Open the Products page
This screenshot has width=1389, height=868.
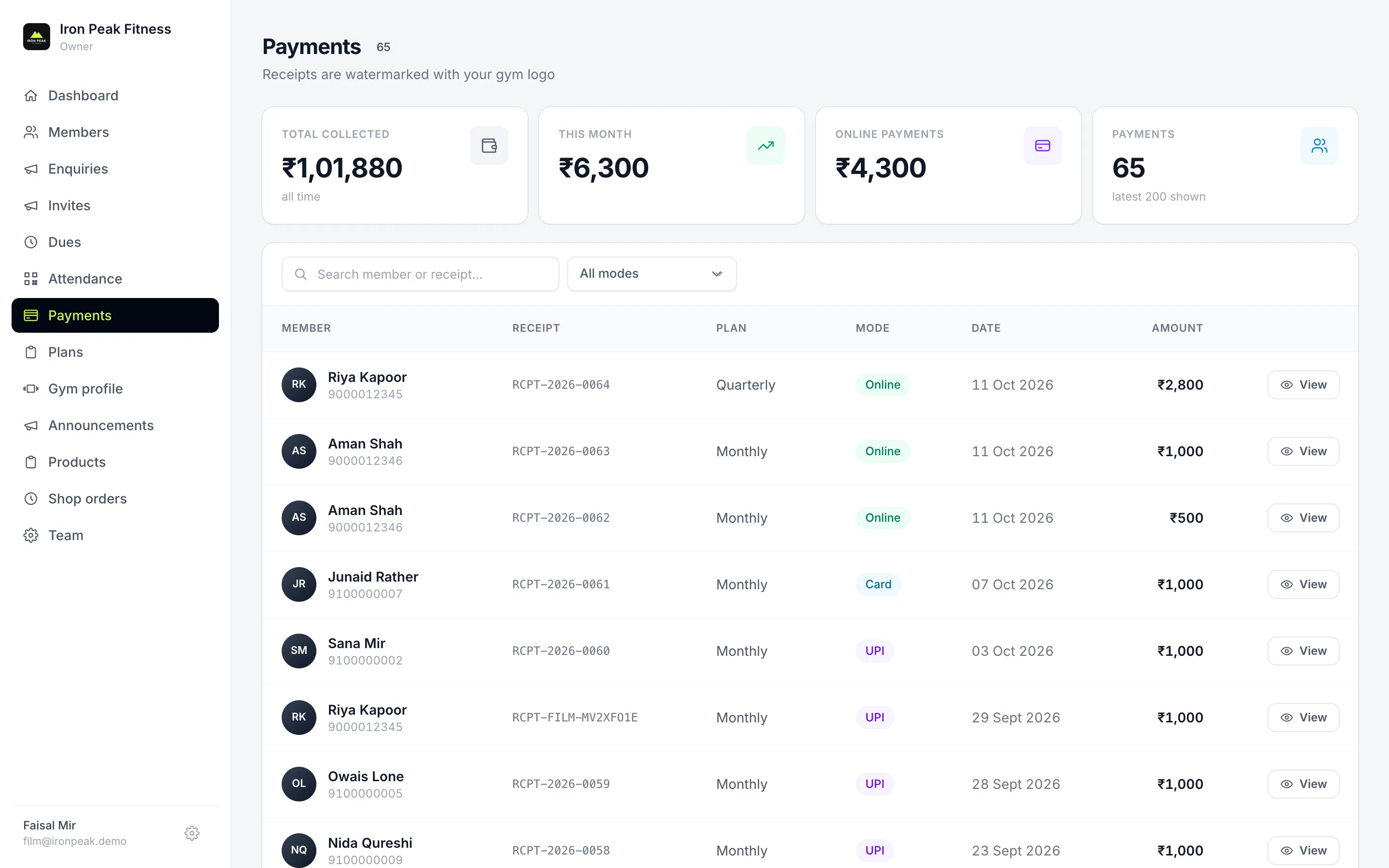click(115, 462)
